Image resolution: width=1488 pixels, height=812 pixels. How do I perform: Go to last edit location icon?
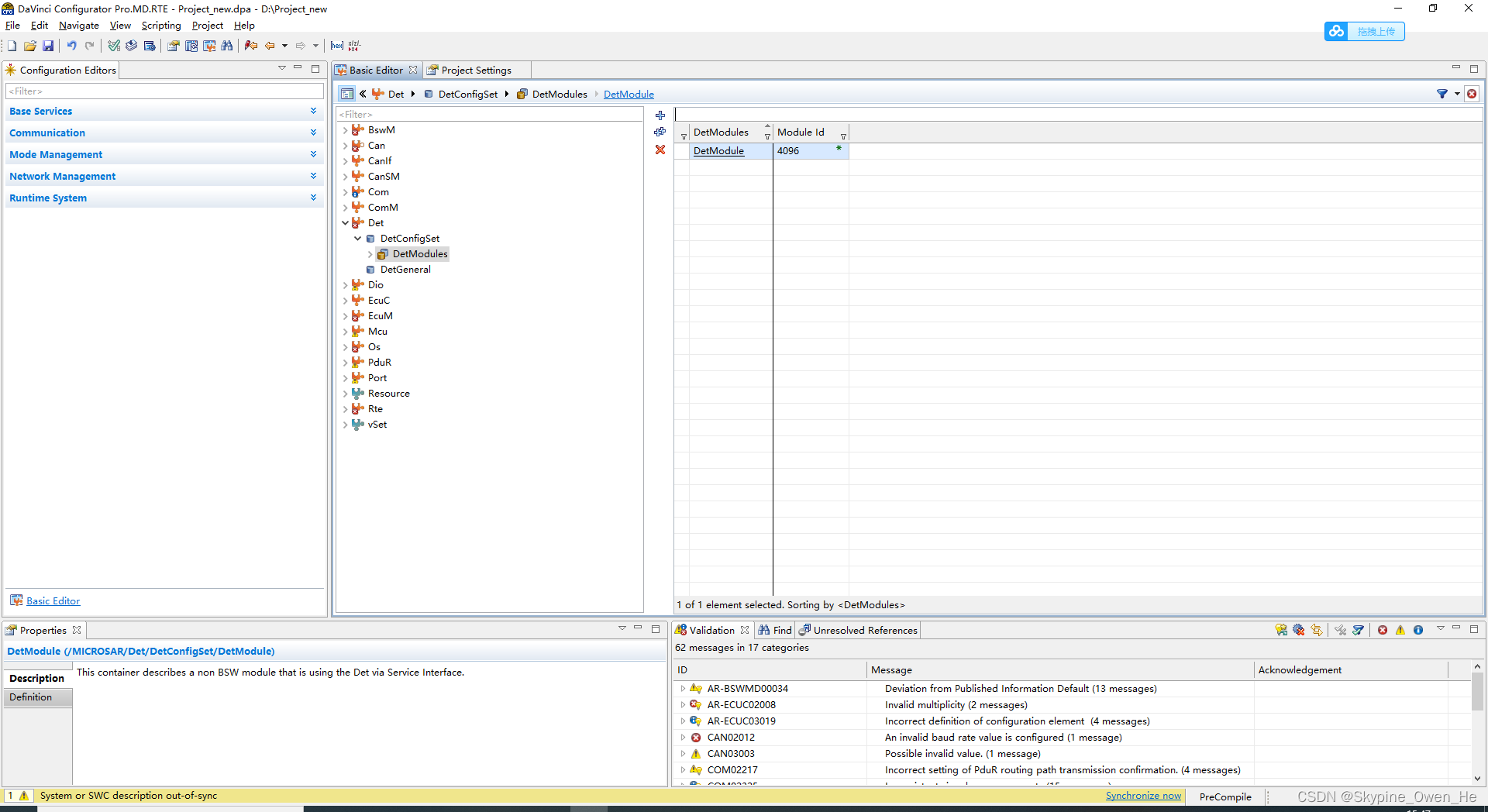pyautogui.click(x=251, y=46)
